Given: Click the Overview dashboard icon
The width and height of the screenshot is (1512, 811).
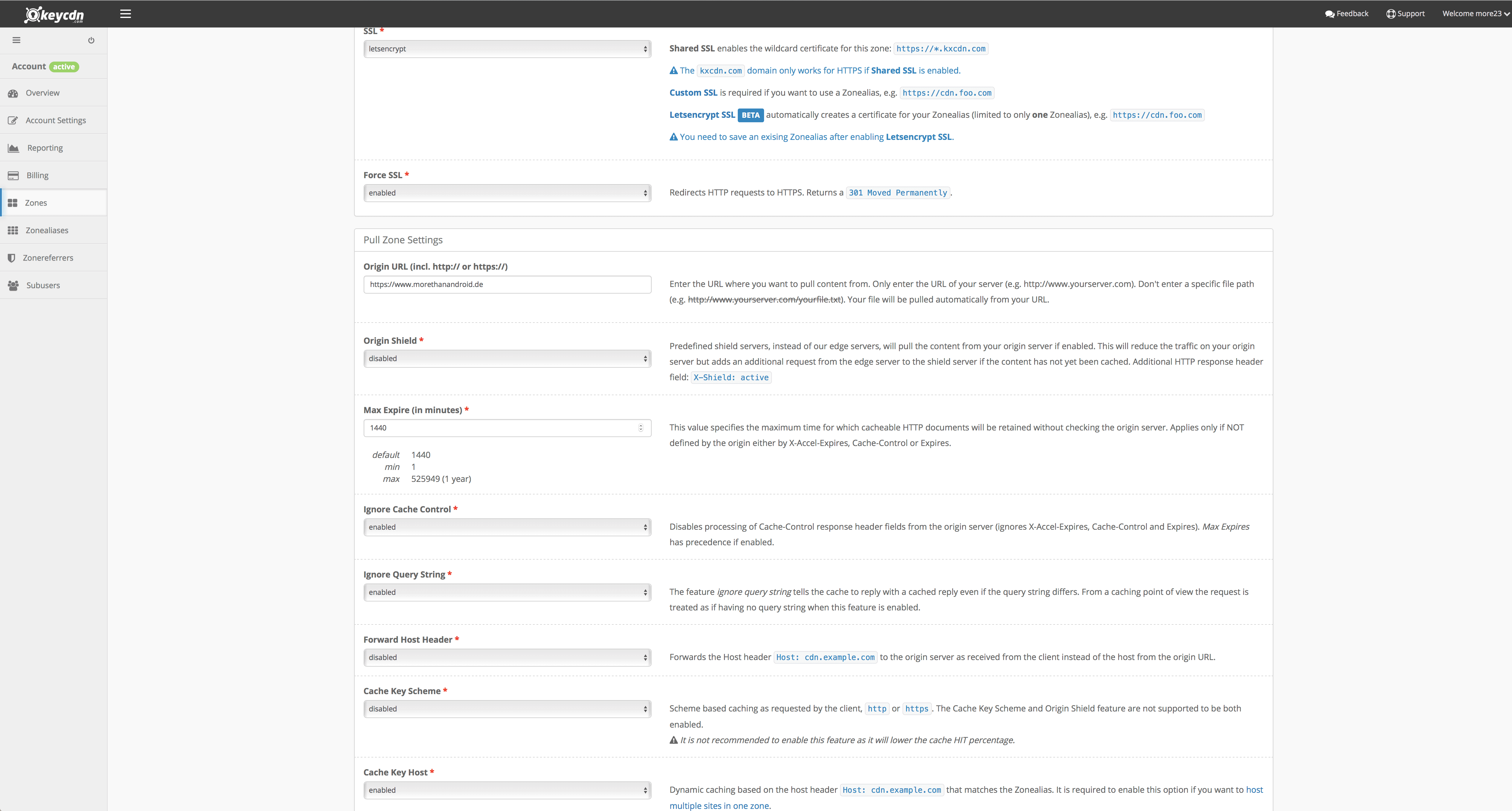Looking at the screenshot, I should pyautogui.click(x=13, y=93).
